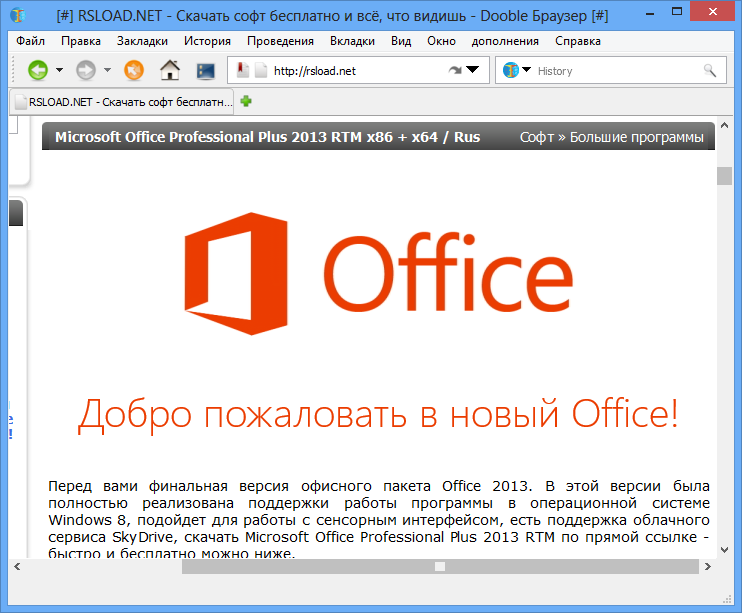
Task: Open the Справка menu
Action: click(578, 41)
